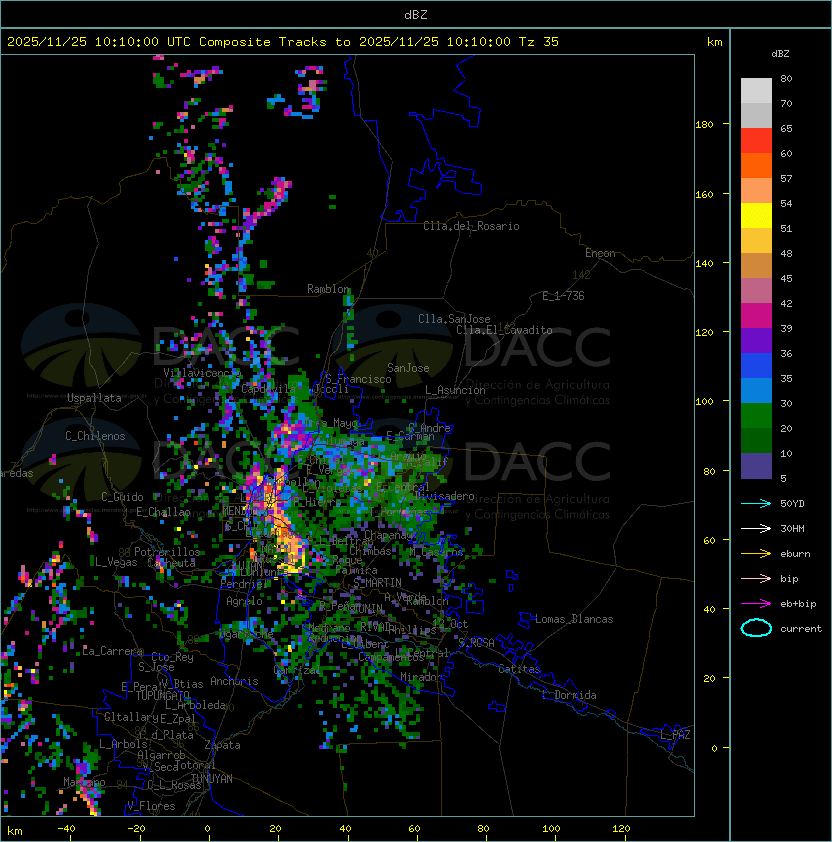This screenshot has height=842, width=832.
Task: Click the gray 70 dBZ color swatch
Action: [x=756, y=115]
